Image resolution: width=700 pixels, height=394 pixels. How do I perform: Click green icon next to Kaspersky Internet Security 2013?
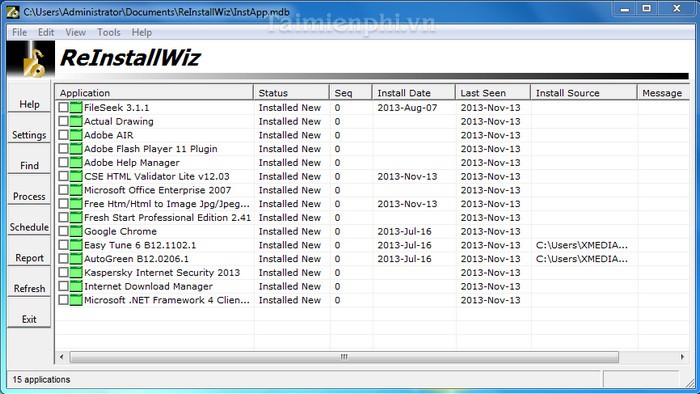pos(76,273)
